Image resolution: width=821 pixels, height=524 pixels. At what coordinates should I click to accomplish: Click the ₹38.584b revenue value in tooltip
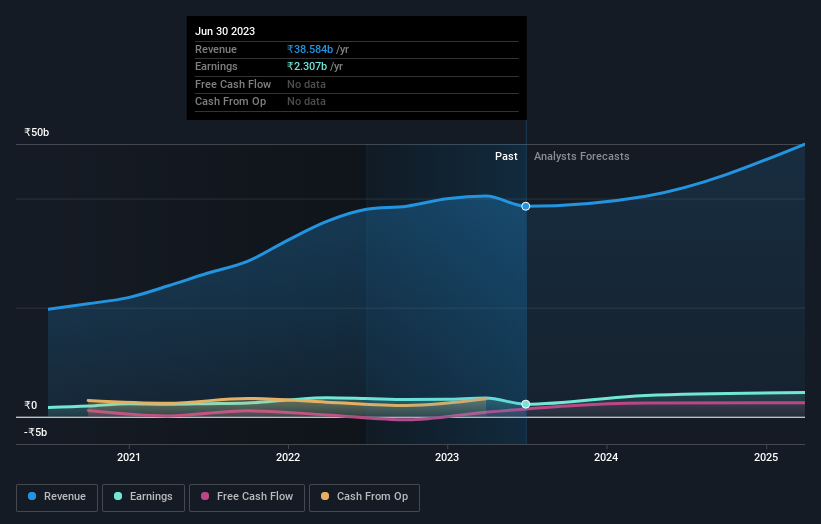[x=310, y=49]
